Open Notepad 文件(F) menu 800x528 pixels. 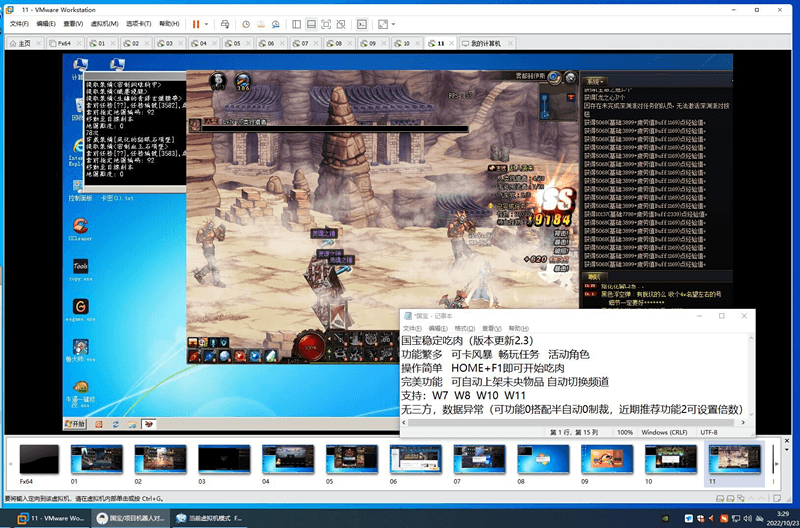click(x=412, y=329)
